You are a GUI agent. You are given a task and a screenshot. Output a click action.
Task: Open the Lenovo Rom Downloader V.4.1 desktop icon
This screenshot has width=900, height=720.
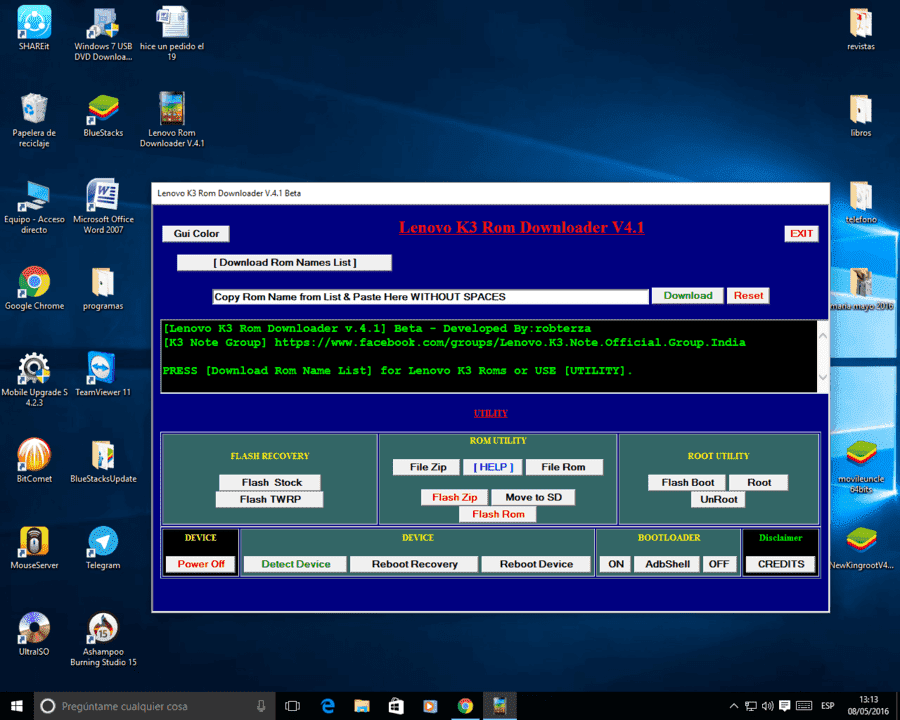172,119
